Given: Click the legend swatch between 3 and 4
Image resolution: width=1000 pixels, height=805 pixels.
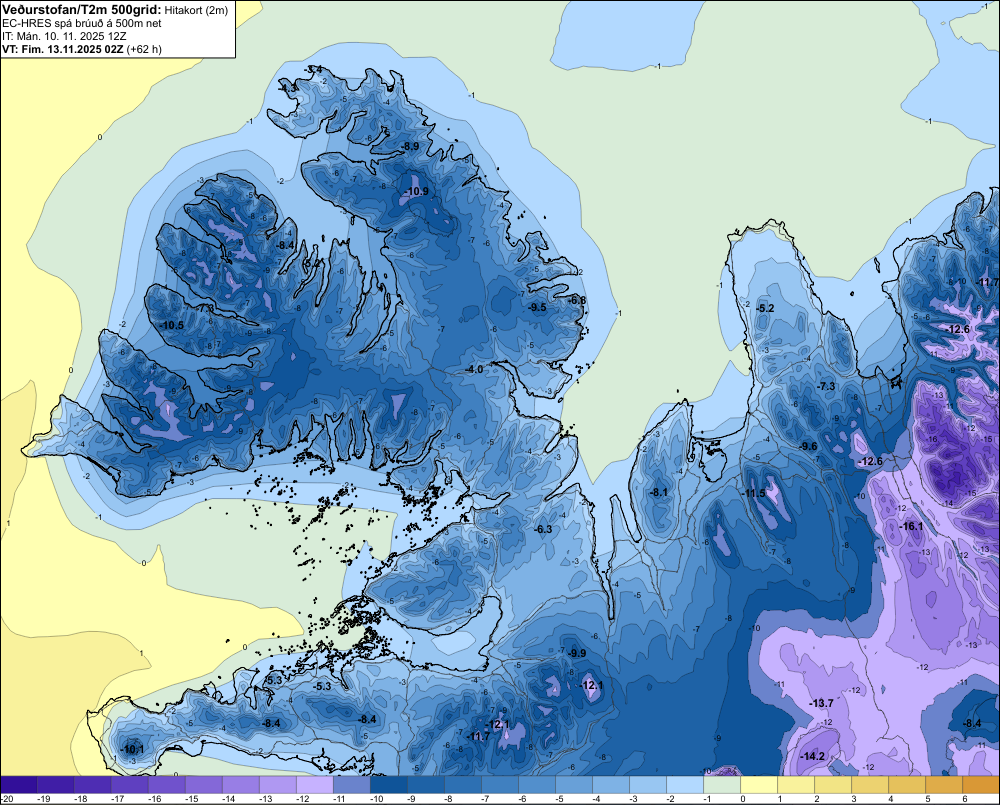Looking at the screenshot, I should [871, 785].
